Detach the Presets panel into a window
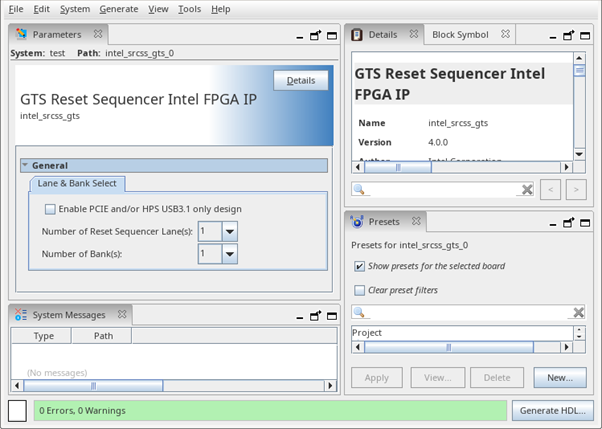602x429 pixels. pyautogui.click(x=569, y=223)
